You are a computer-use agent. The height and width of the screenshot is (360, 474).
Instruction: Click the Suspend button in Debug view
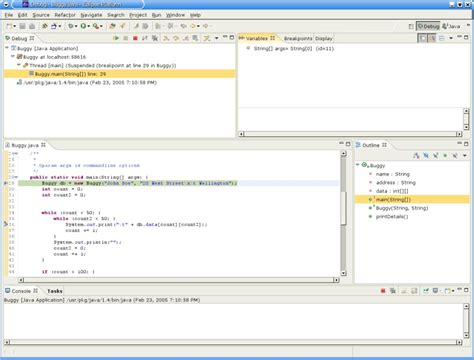tap(126, 38)
